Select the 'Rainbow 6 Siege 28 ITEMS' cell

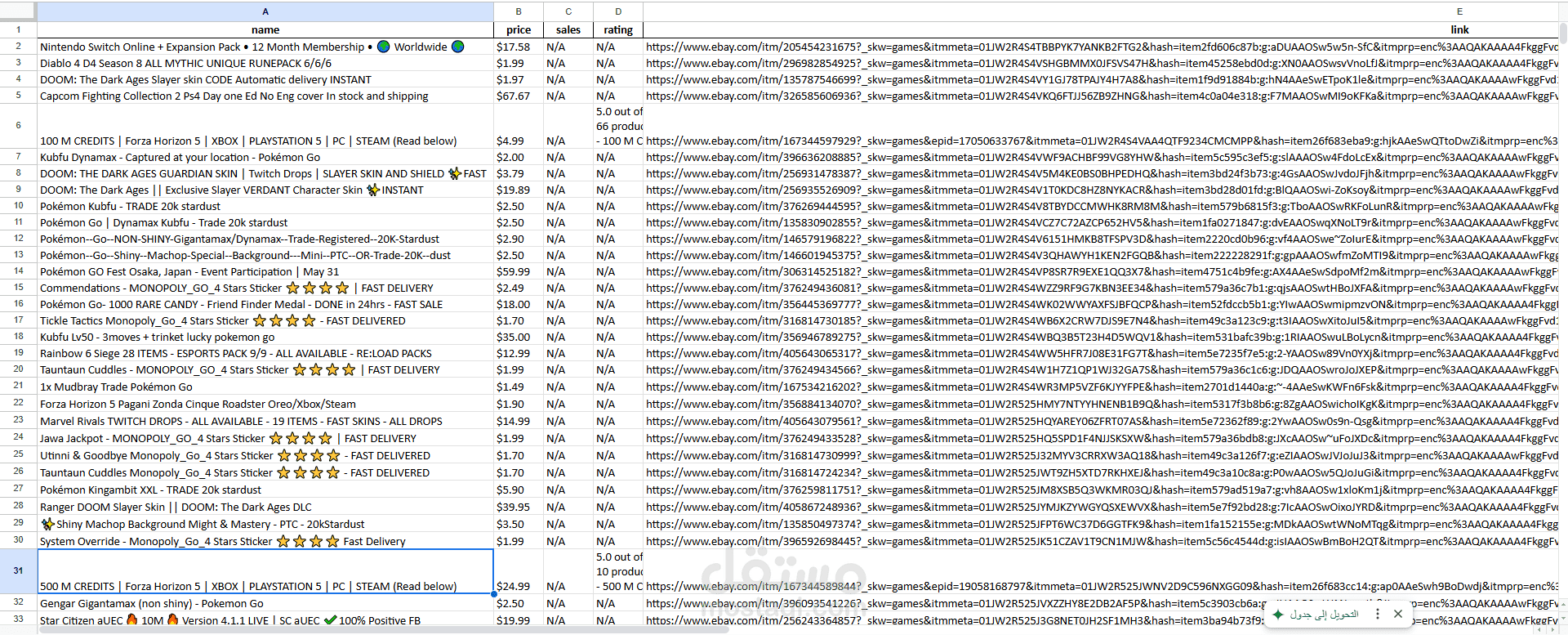[x=265, y=353]
